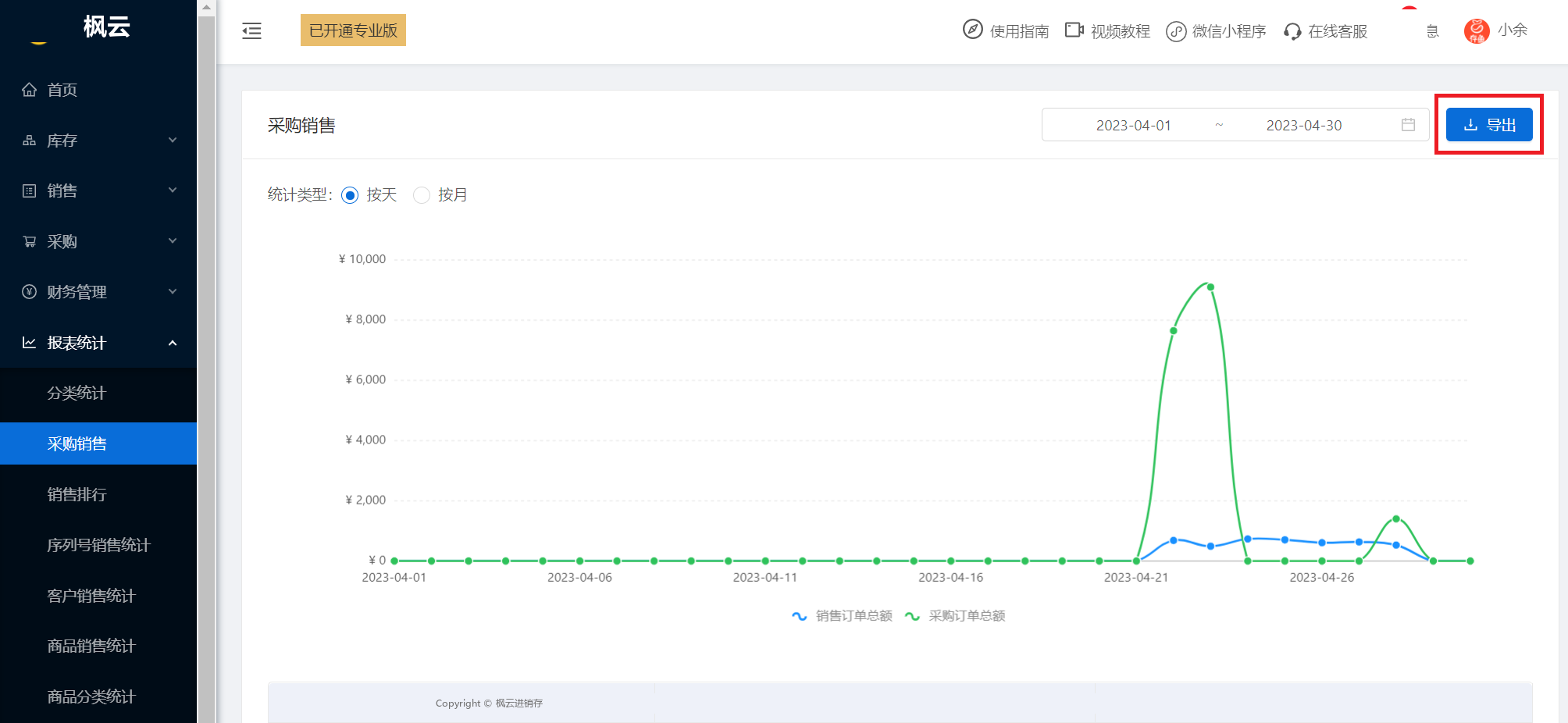Viewport: 1568px width, 723px height.
Task: Click the 财务管理 yen icon
Action: tap(29, 292)
